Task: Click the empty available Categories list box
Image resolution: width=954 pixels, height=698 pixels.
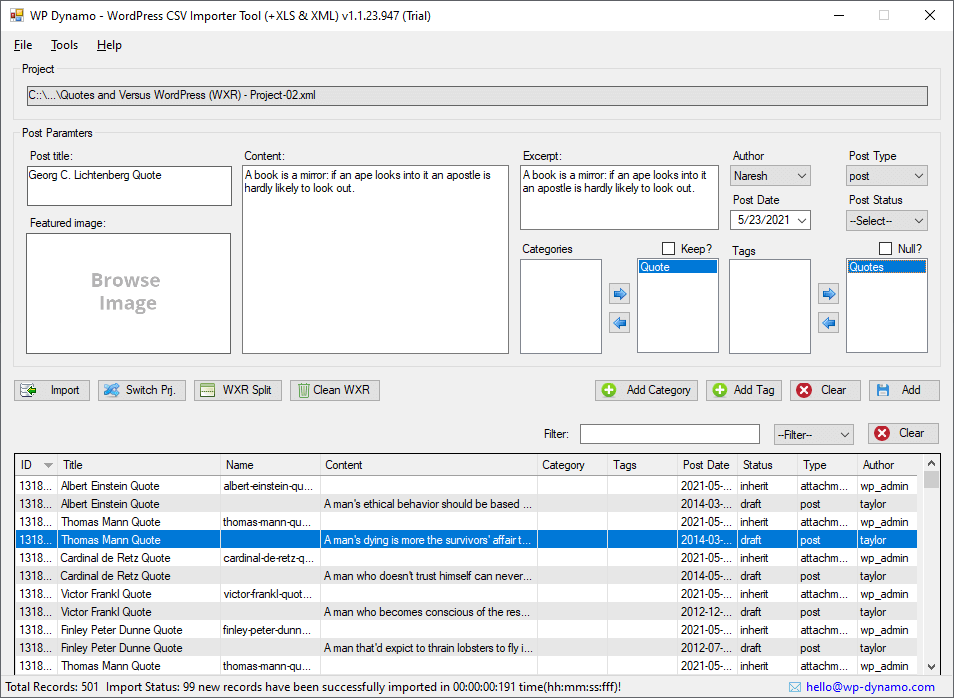Action: click(x=561, y=307)
